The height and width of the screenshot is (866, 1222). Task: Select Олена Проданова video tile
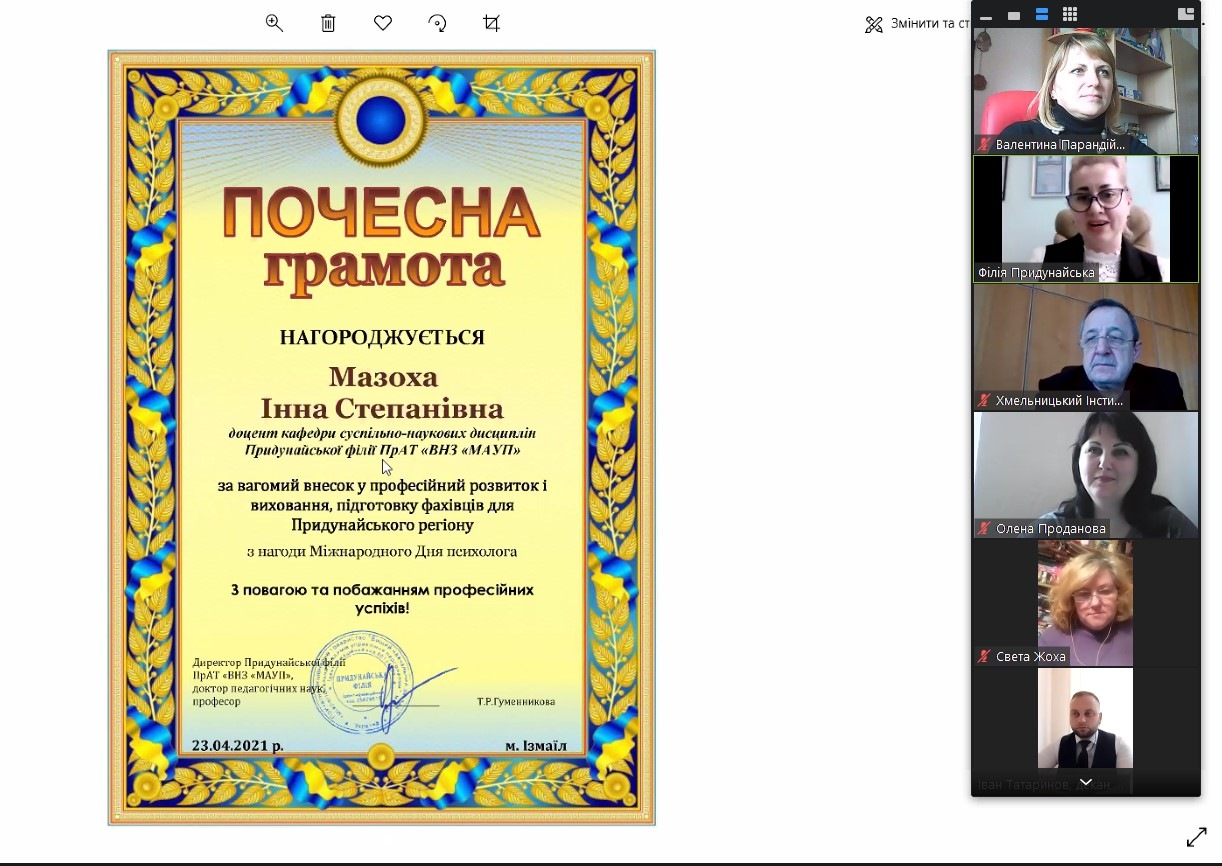point(1085,474)
